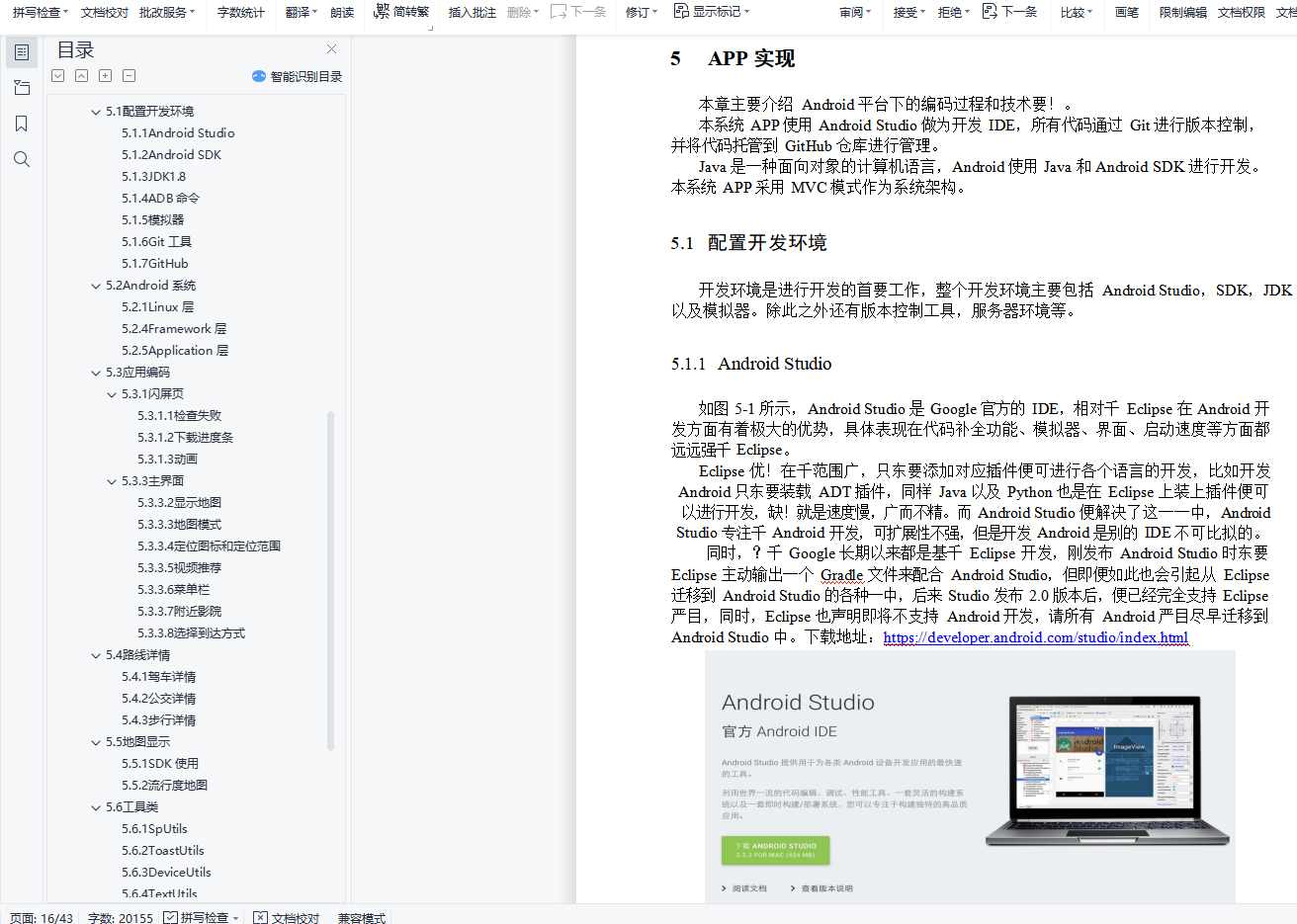Jump to 5.1.2Android SDK in outline
The width and height of the screenshot is (1297, 924).
[172, 155]
